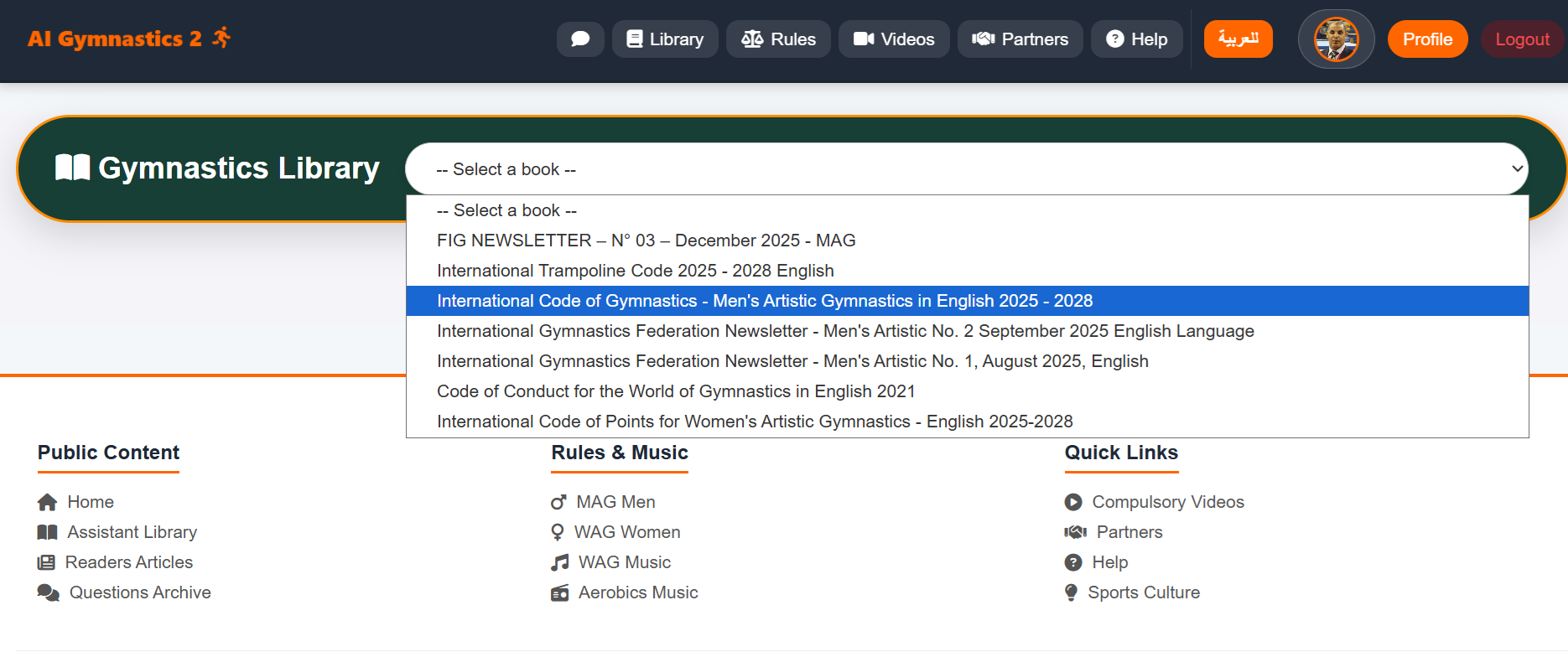Click the running gymnast logo icon
Screen dimensions: 1568x657
click(x=221, y=38)
